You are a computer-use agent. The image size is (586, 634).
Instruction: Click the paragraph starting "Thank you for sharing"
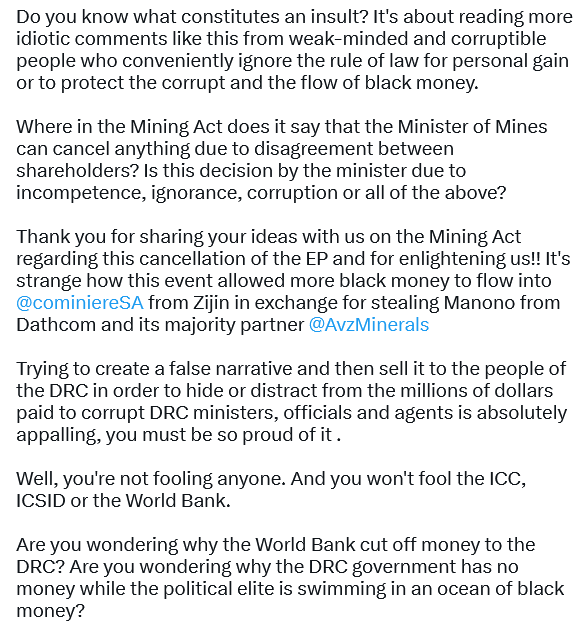coord(293,281)
